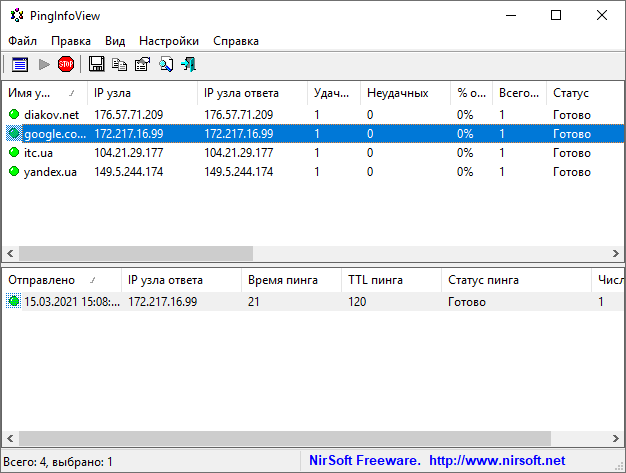Viewport: 626px width, 473px height.
Task: Sort by the Имя у... column header
Action: click(x=45, y=93)
